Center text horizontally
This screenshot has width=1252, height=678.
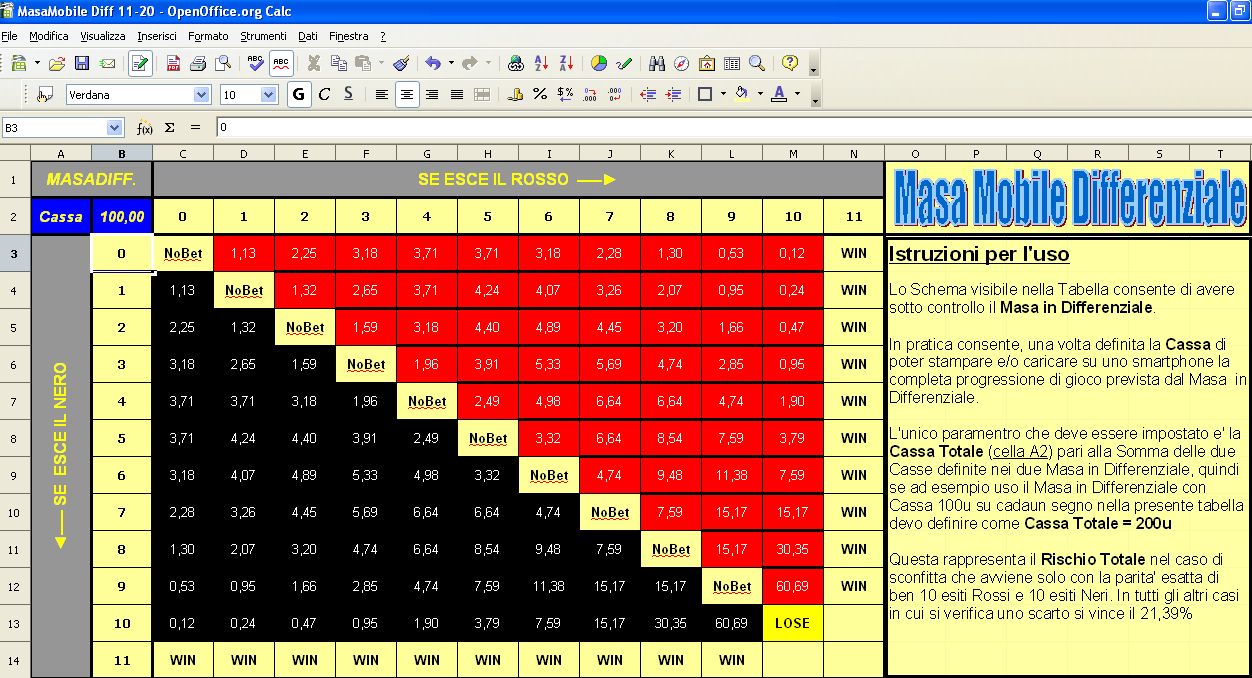407,94
